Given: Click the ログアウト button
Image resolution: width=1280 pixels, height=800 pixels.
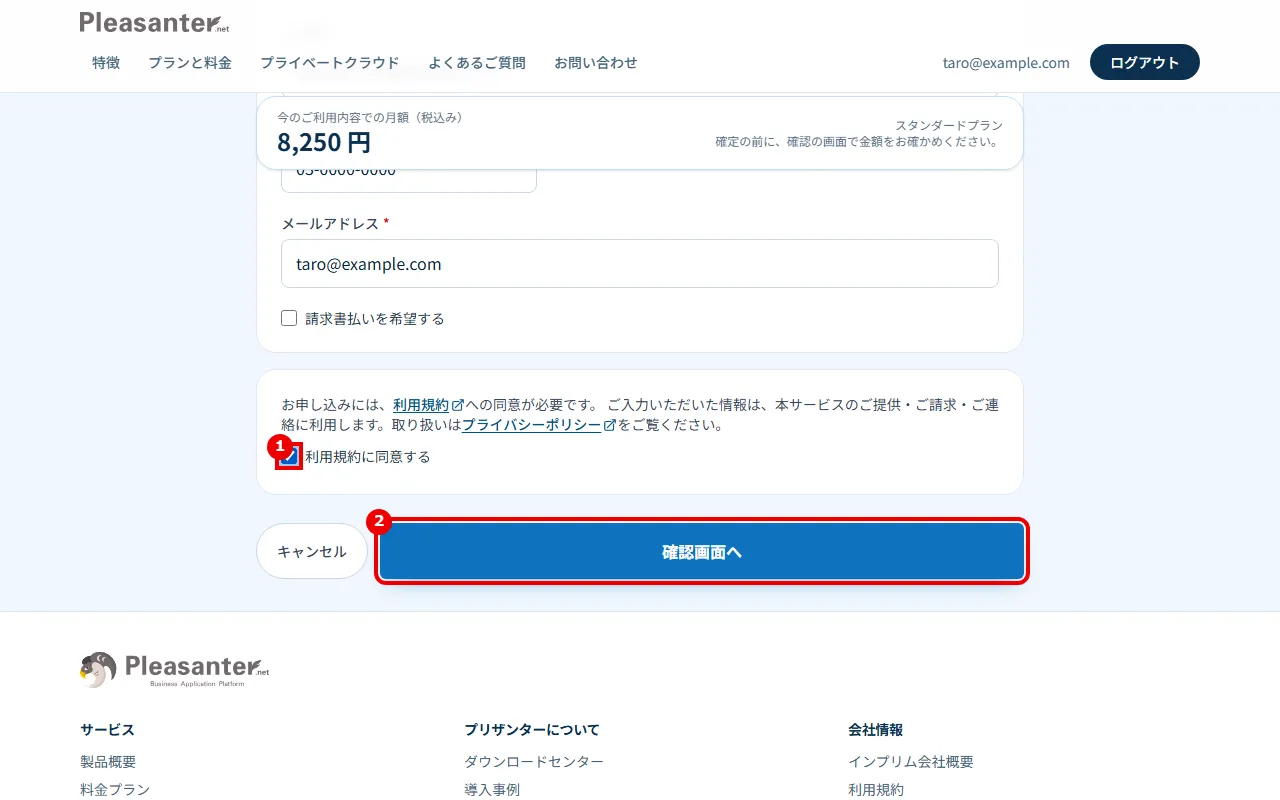Looking at the screenshot, I should [x=1145, y=62].
